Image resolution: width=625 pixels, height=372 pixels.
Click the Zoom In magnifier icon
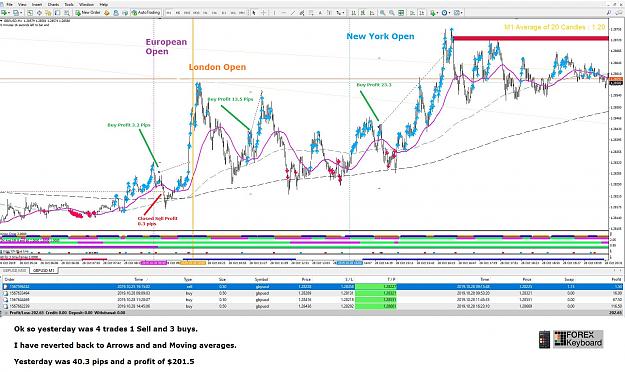[x=382, y=13]
